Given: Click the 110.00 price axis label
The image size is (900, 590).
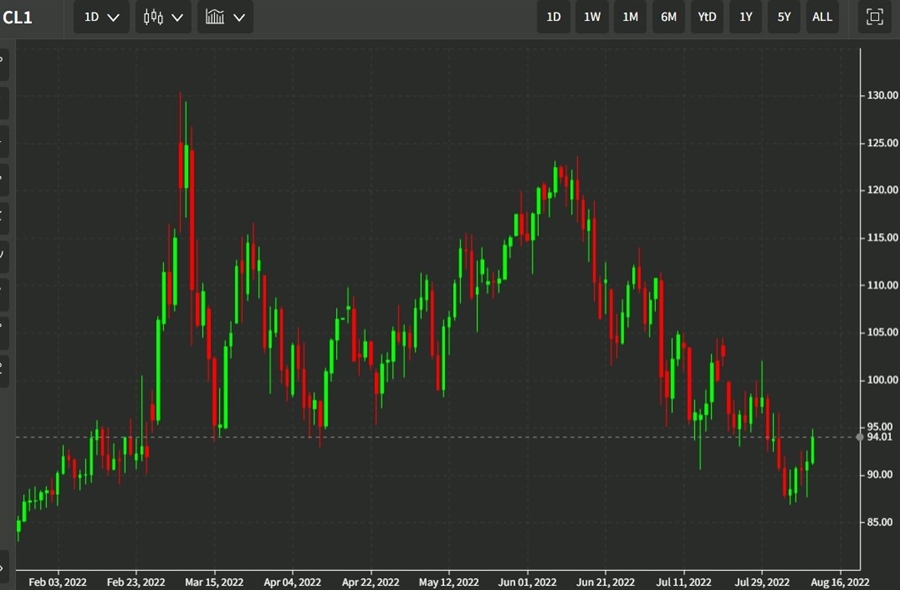Looking at the screenshot, I should [x=882, y=285].
